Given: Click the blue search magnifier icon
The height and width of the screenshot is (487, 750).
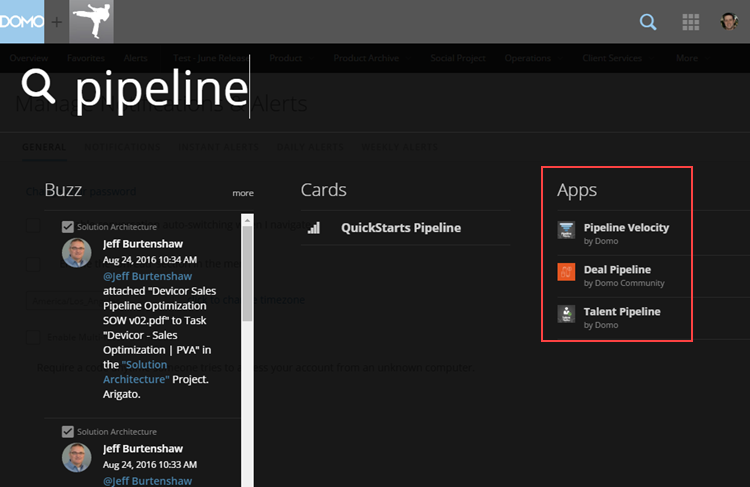Looking at the screenshot, I should pyautogui.click(x=648, y=22).
